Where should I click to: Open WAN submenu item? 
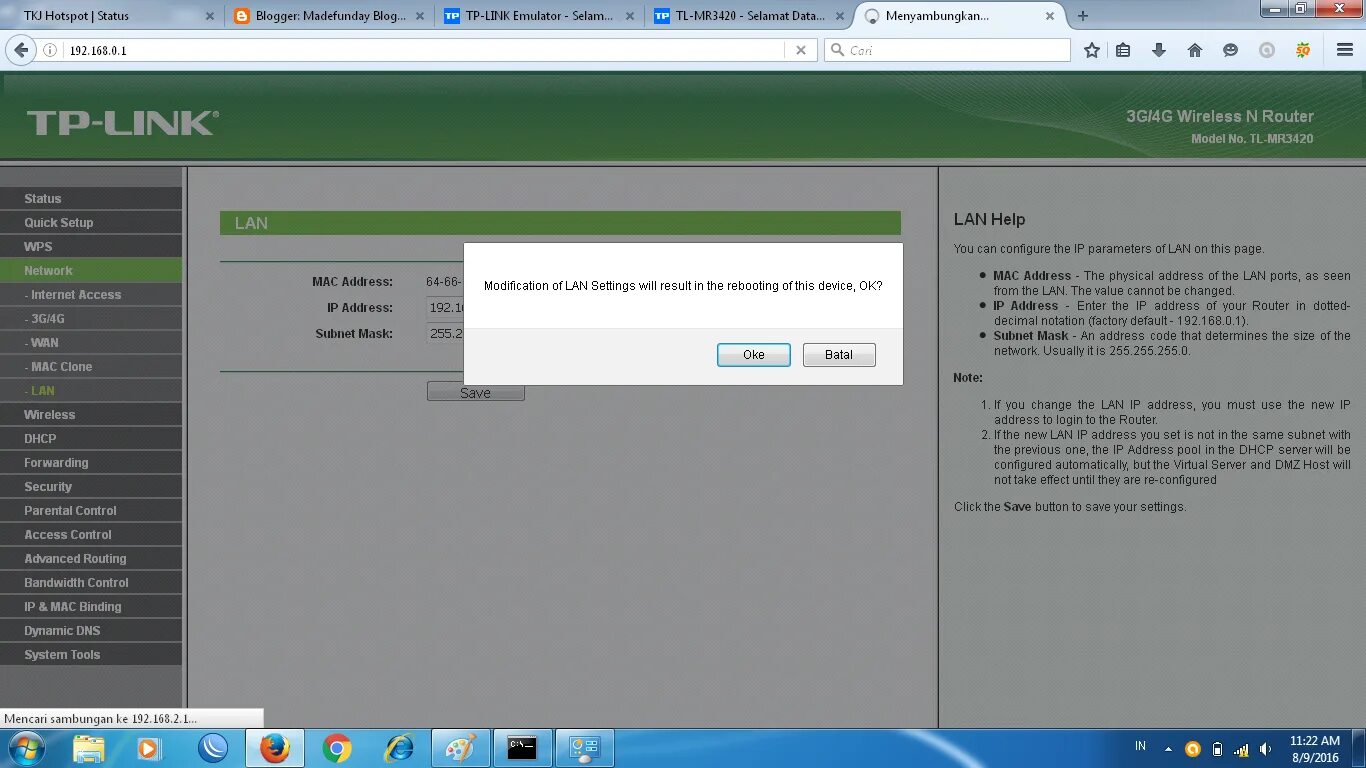tap(91, 343)
